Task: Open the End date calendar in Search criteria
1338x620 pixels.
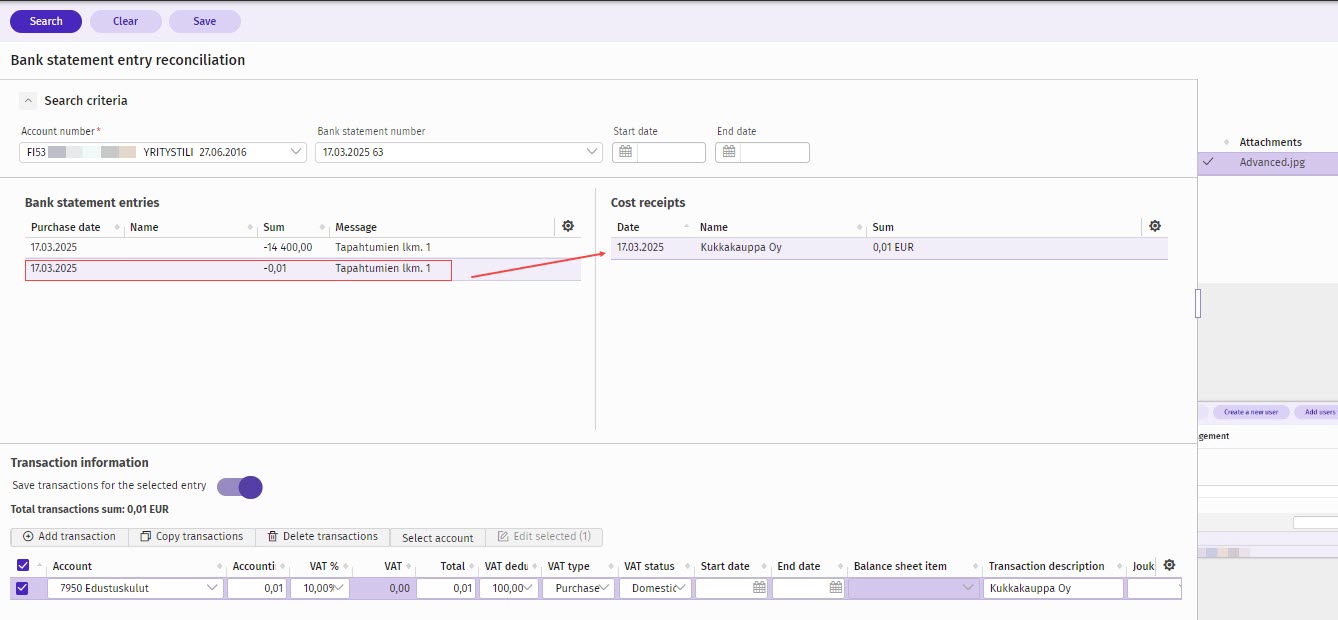Action: (x=729, y=152)
